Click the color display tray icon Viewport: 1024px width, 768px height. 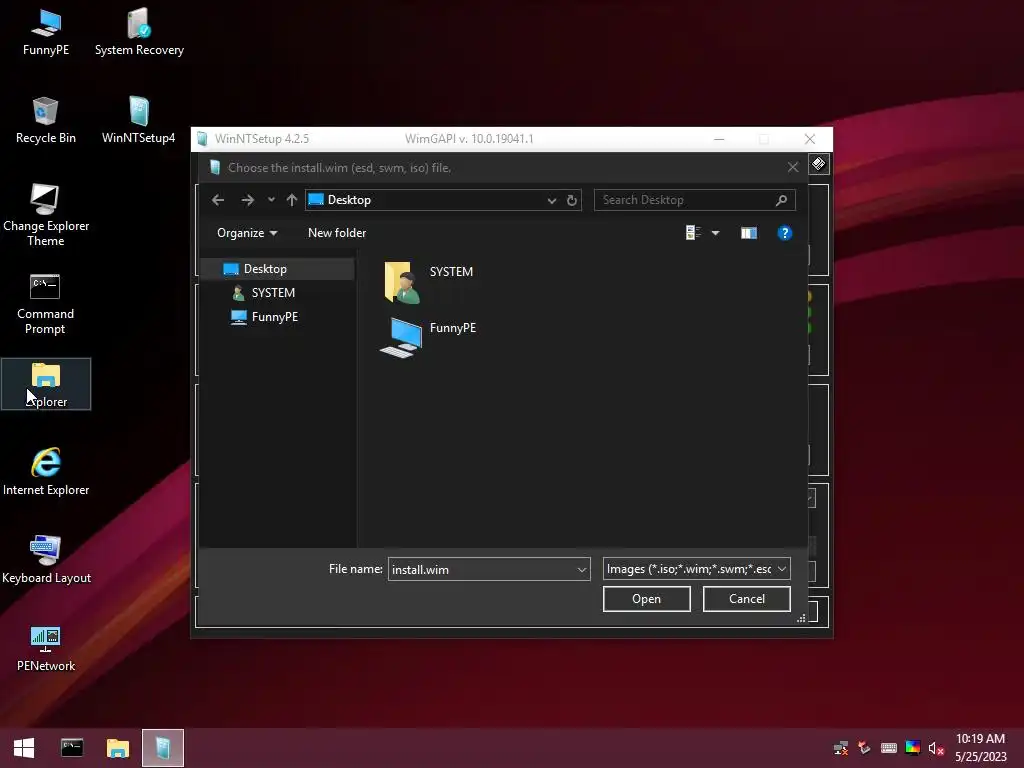913,748
